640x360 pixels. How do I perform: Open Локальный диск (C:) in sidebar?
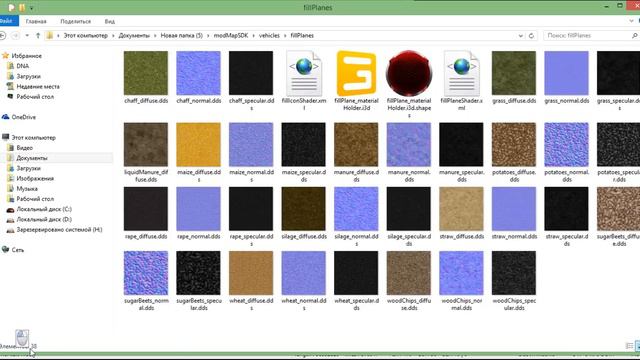(44, 209)
